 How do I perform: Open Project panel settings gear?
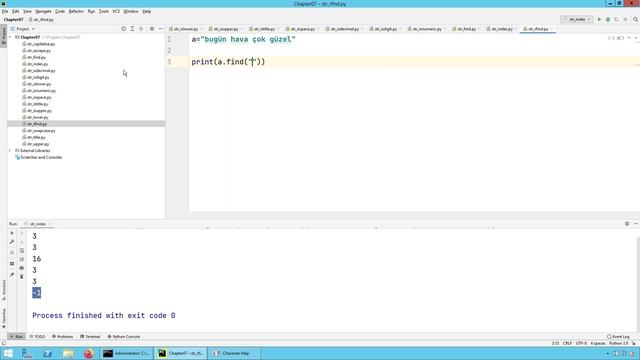click(152, 29)
